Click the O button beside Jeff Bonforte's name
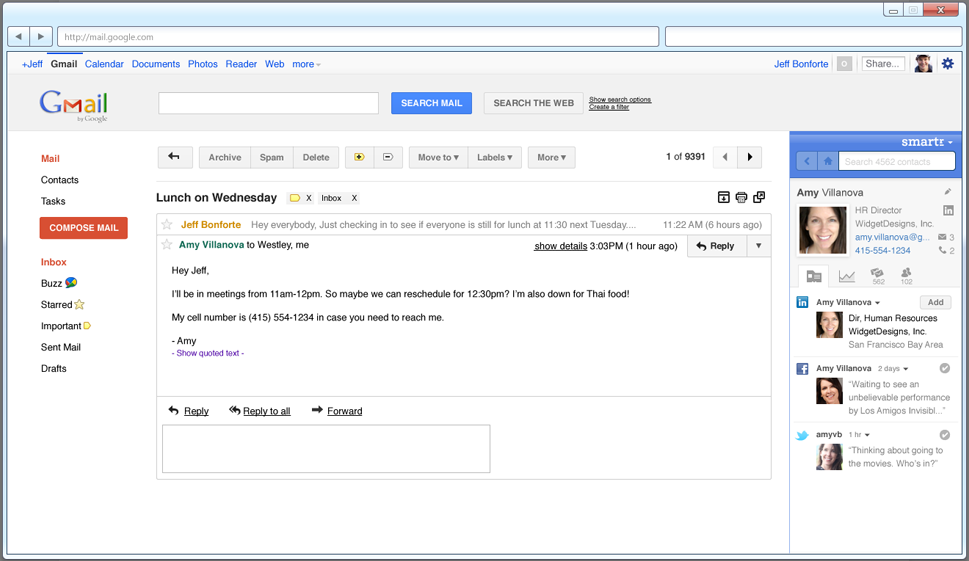969x561 pixels. click(844, 64)
